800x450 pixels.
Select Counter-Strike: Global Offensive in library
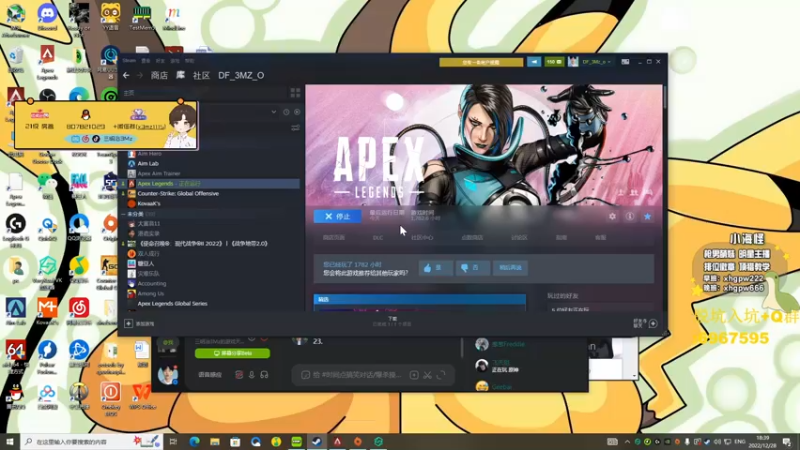(x=178, y=194)
